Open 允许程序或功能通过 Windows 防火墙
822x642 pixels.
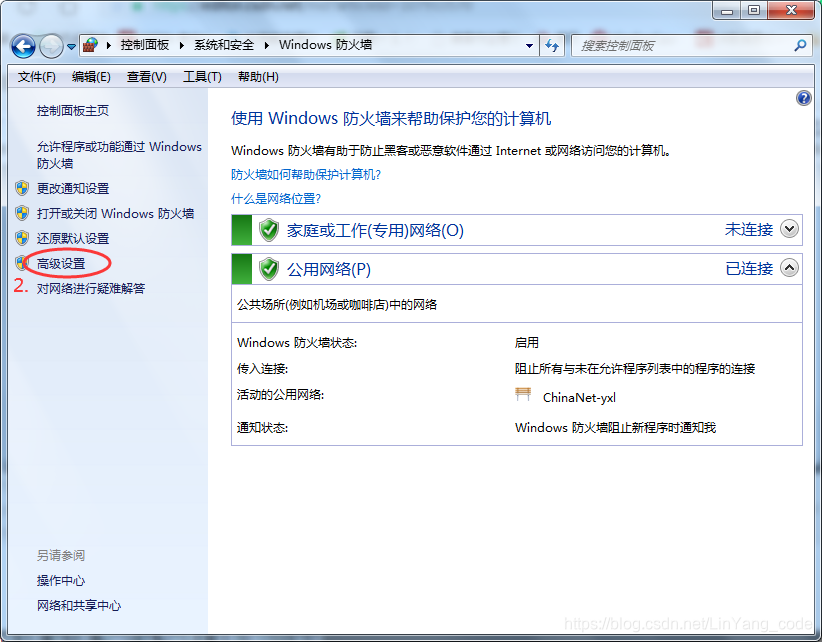click(x=119, y=155)
